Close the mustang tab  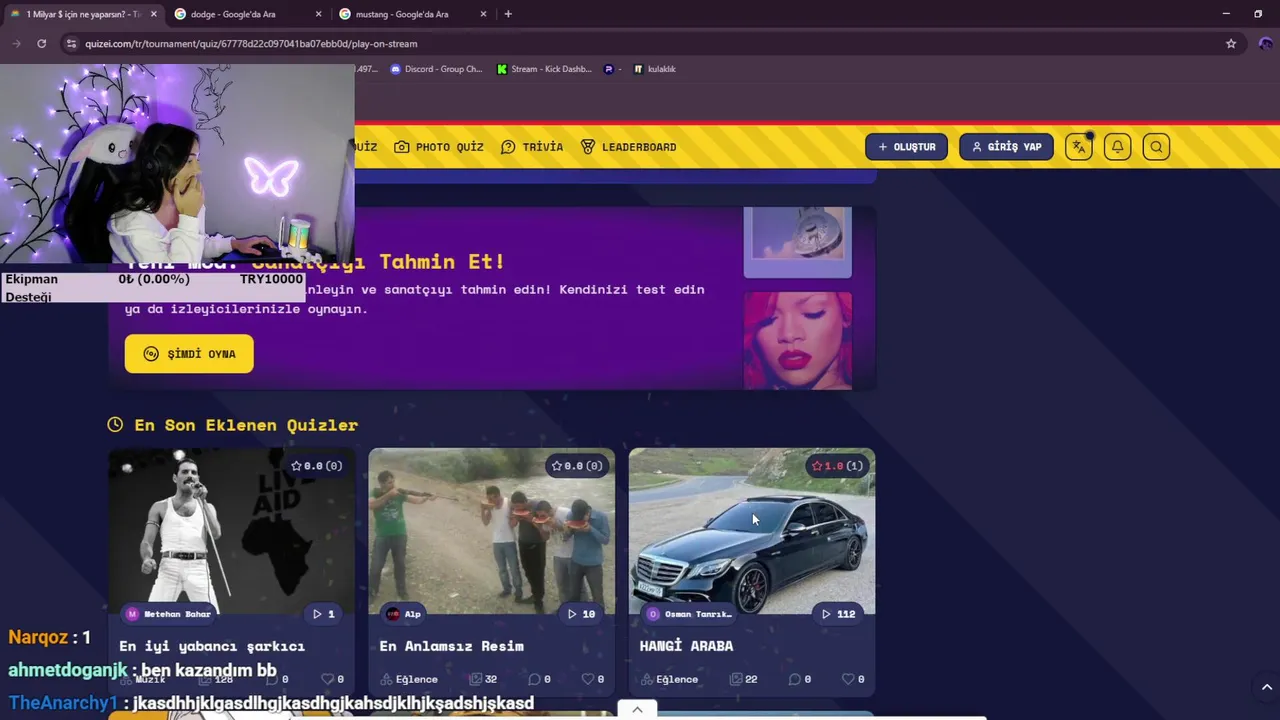484,14
